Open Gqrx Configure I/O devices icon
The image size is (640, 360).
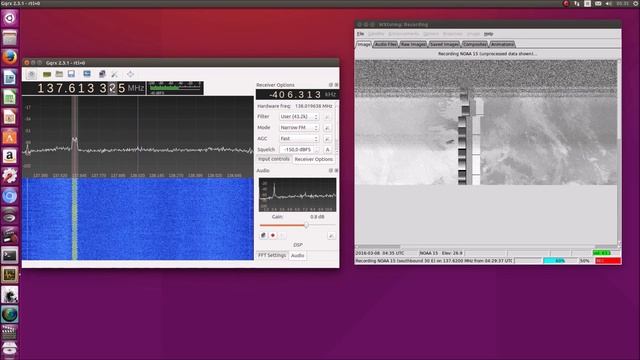pos(47,74)
